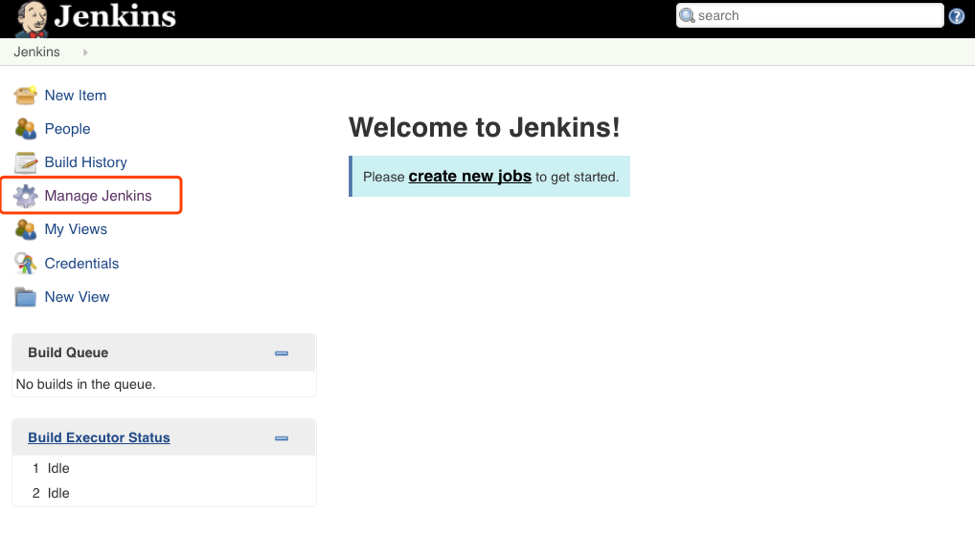Open the My Views link

[x=76, y=229]
